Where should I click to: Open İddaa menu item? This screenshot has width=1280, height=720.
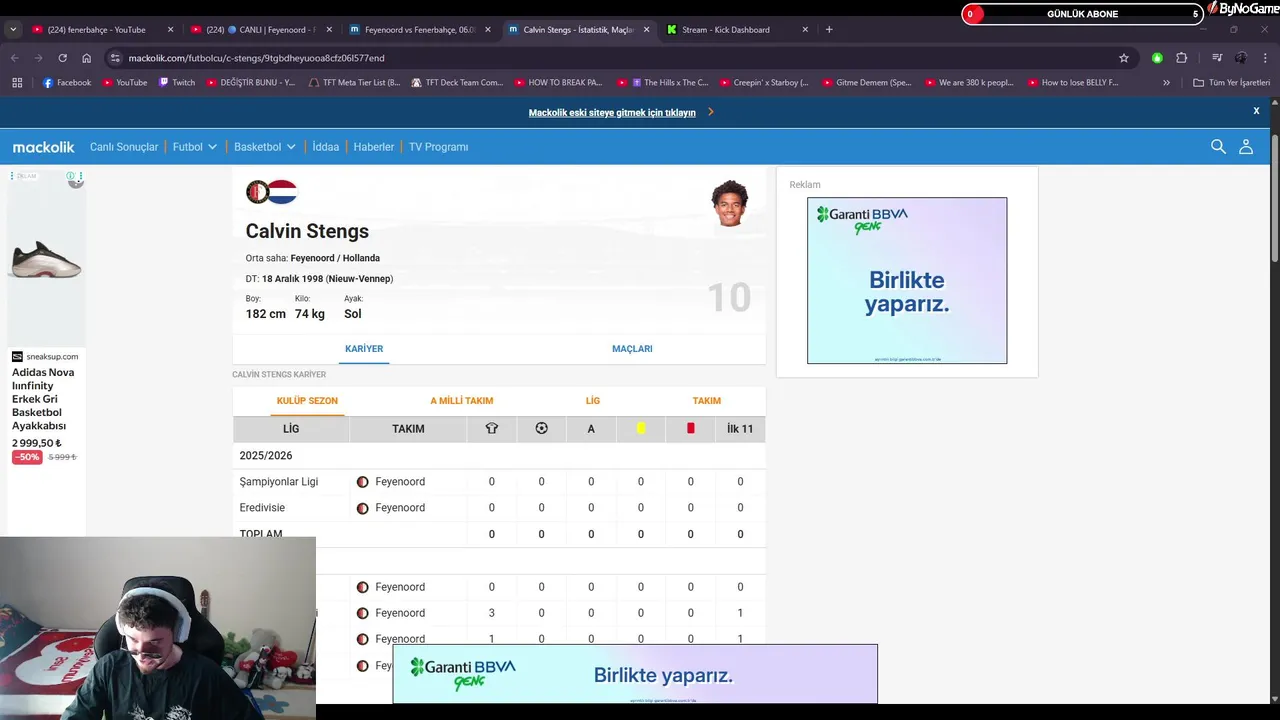tap(325, 147)
